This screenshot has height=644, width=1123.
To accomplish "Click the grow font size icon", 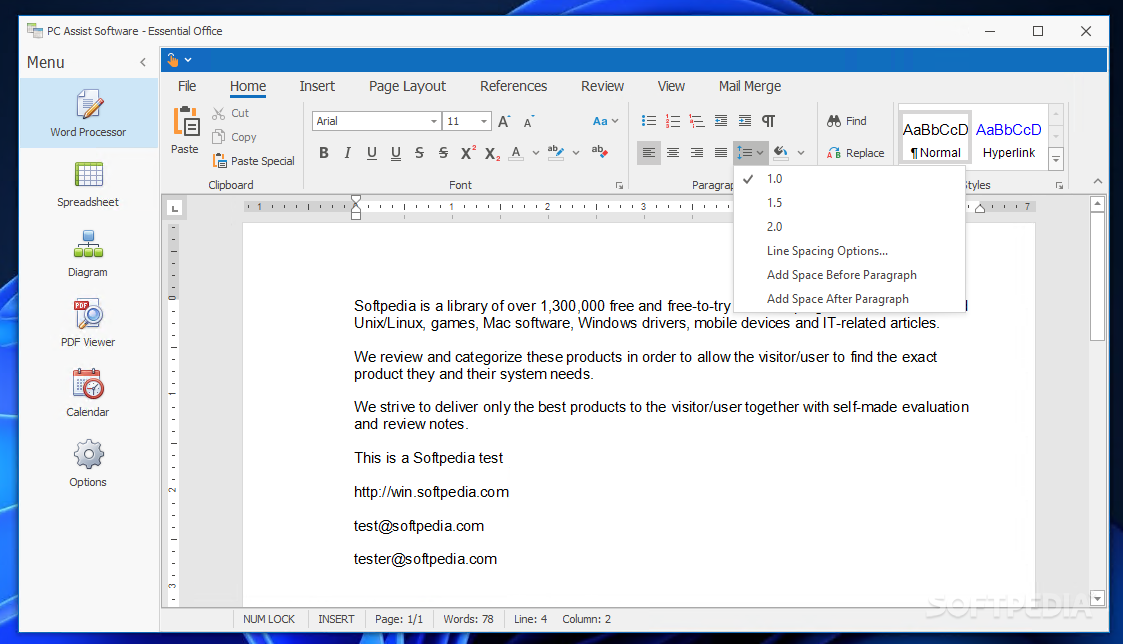I will (504, 121).
